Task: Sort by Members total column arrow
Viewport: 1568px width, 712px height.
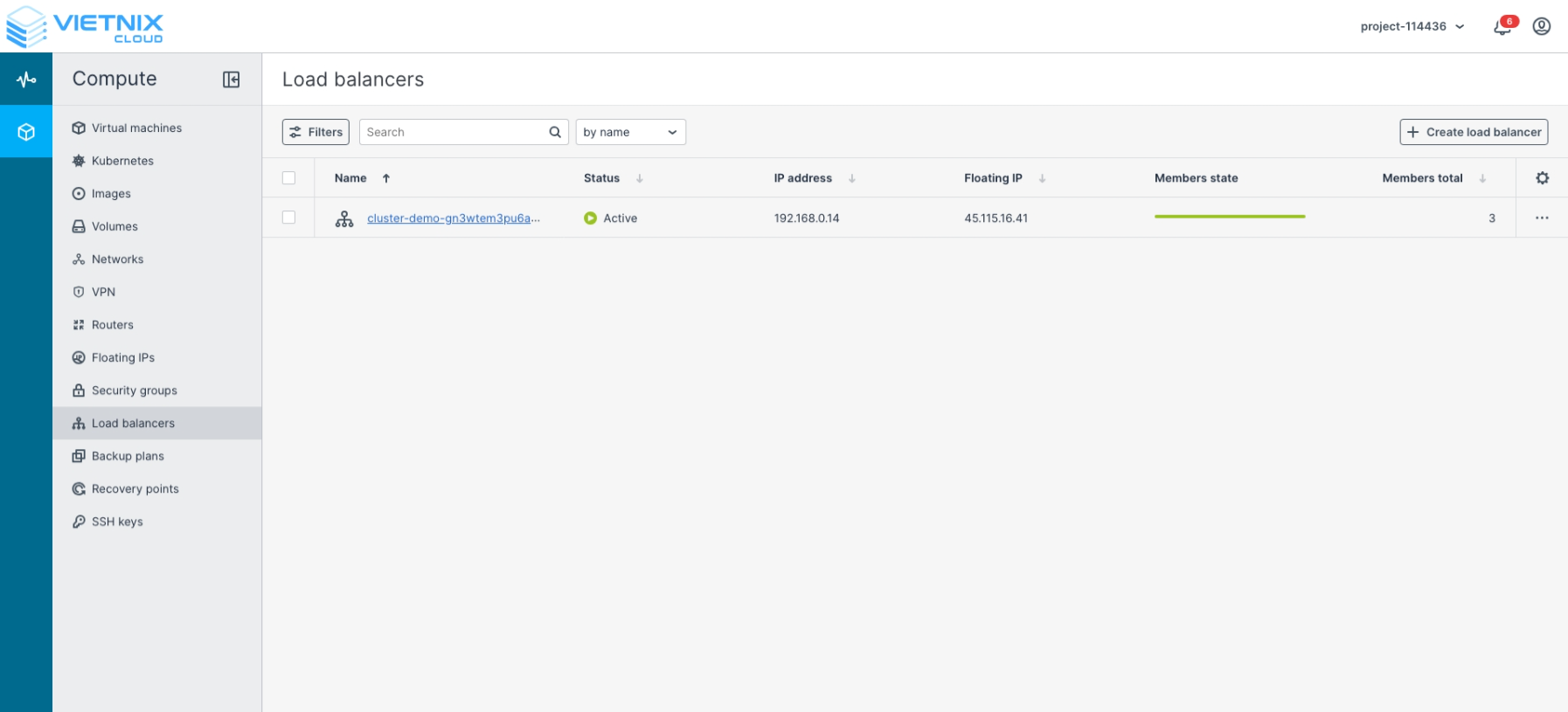Action: point(1482,178)
